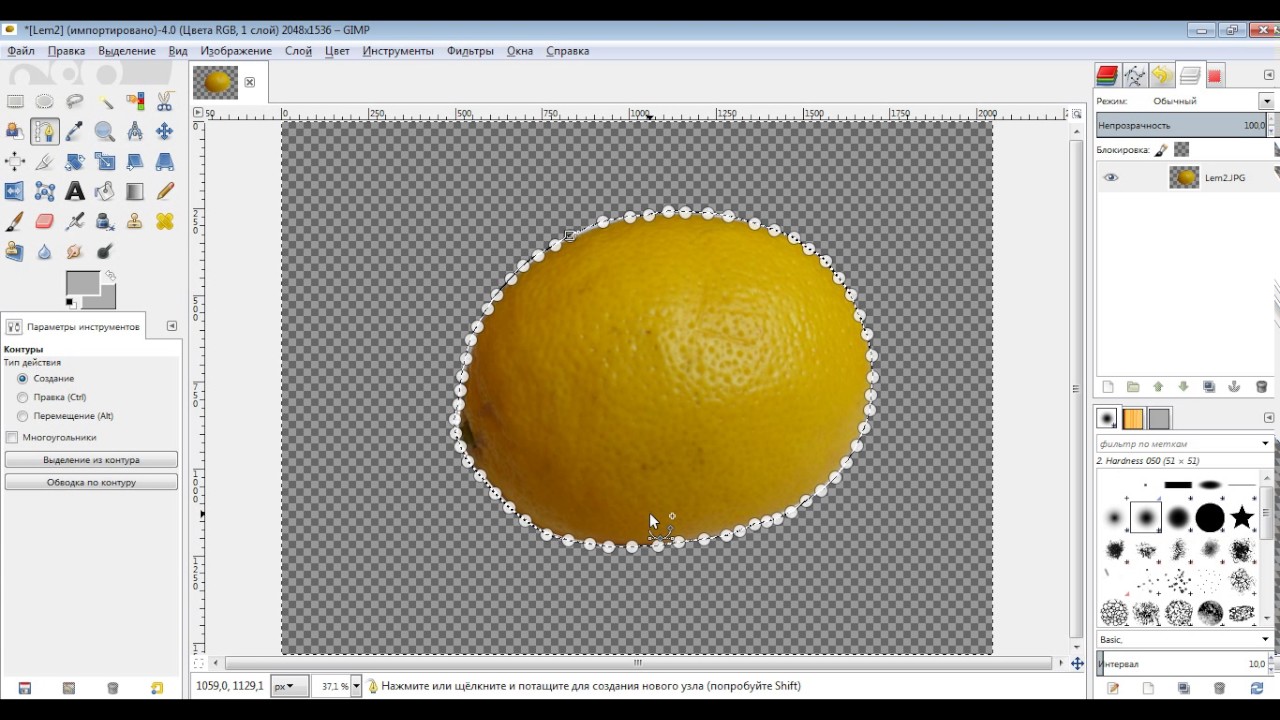The height and width of the screenshot is (720, 1280).
Task: Open the 37,1 % zoom dropdown
Action: 354,686
